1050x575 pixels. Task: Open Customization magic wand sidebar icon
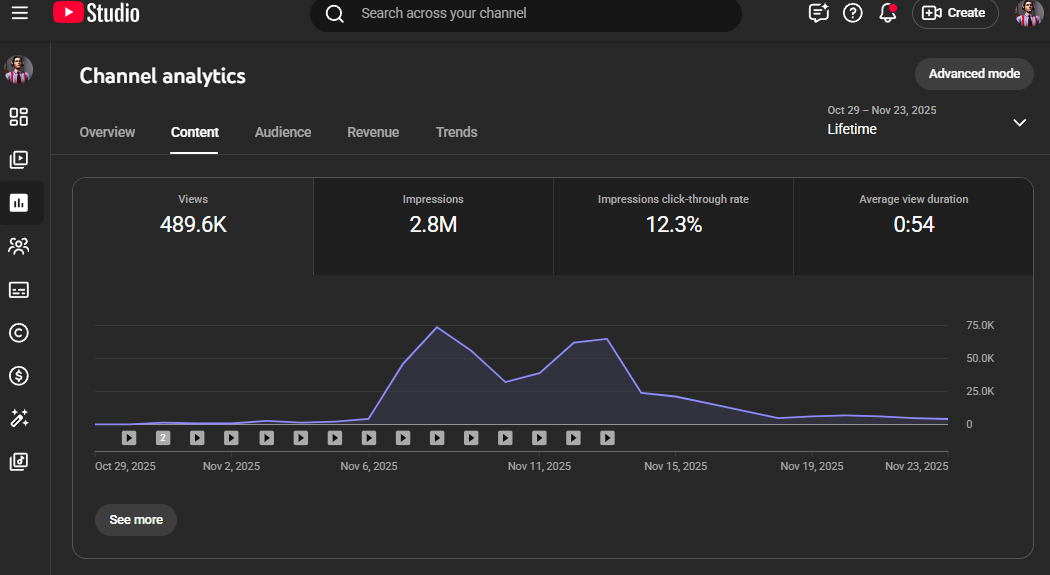pos(19,419)
